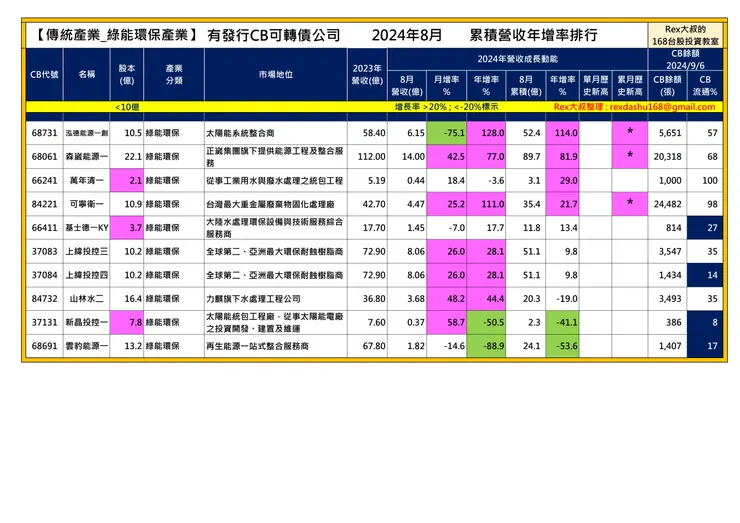Select CB code 68691
The height and width of the screenshot is (523, 740).
[x=44, y=346]
